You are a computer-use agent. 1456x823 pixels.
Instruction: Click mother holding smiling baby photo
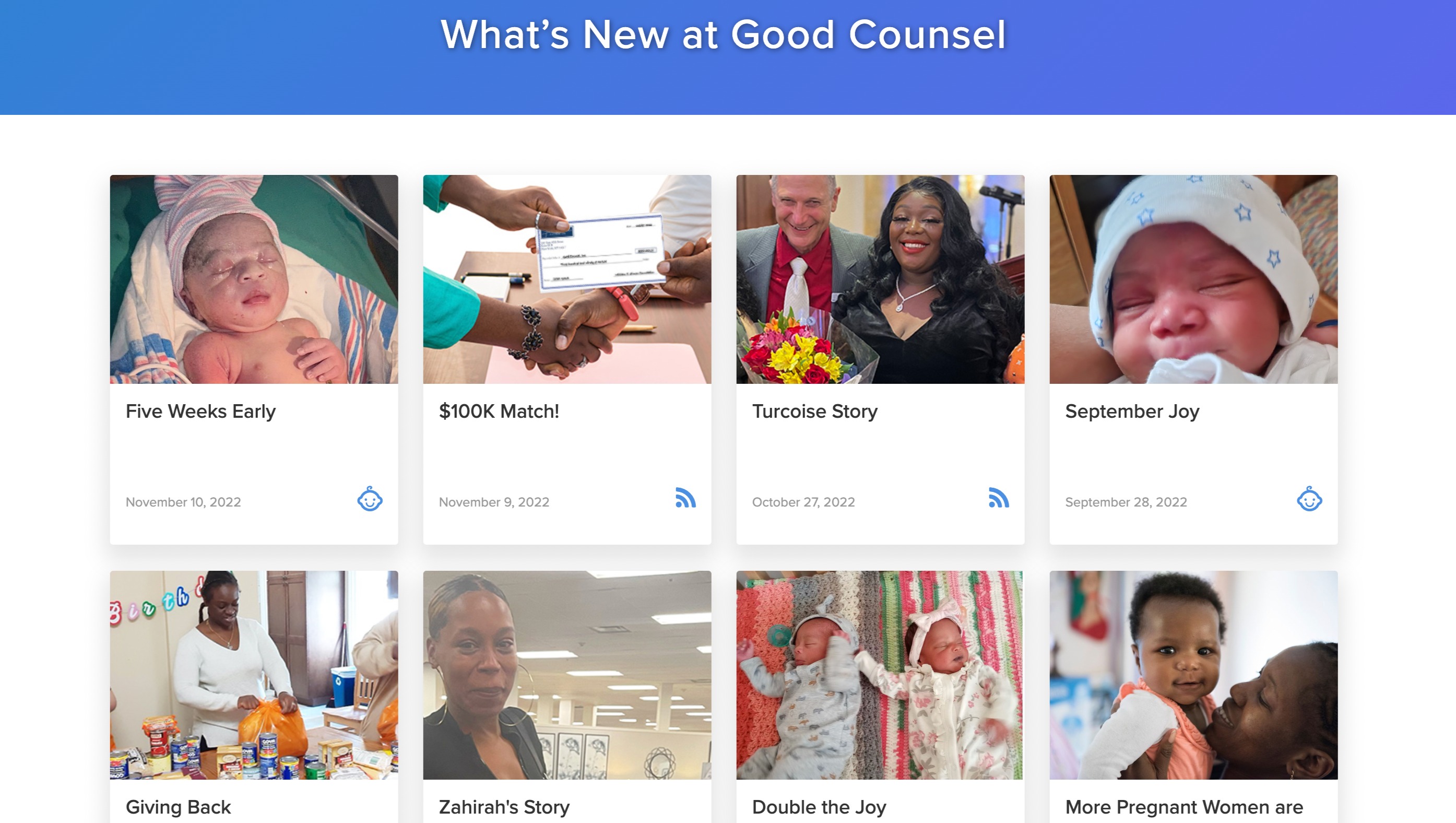click(x=1193, y=675)
